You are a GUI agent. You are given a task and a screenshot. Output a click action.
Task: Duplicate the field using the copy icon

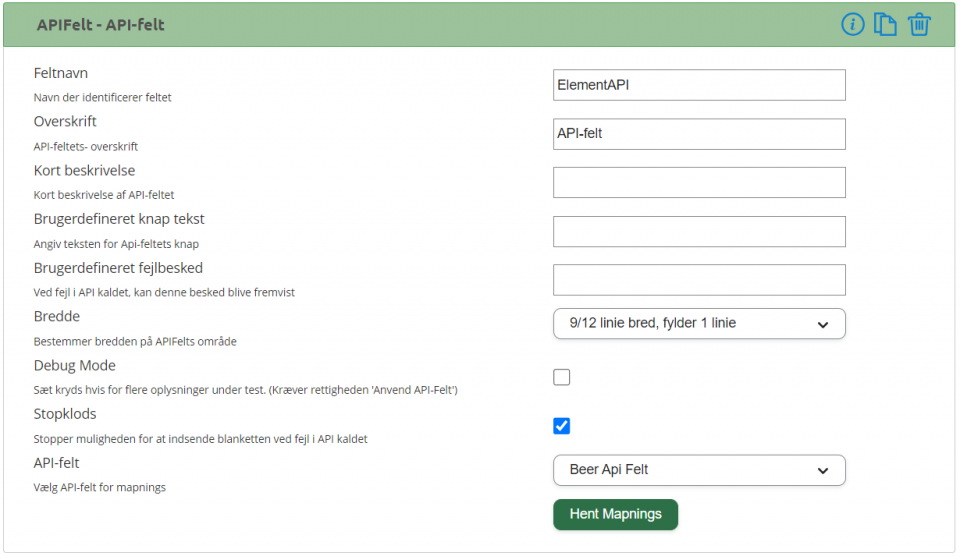(885, 24)
